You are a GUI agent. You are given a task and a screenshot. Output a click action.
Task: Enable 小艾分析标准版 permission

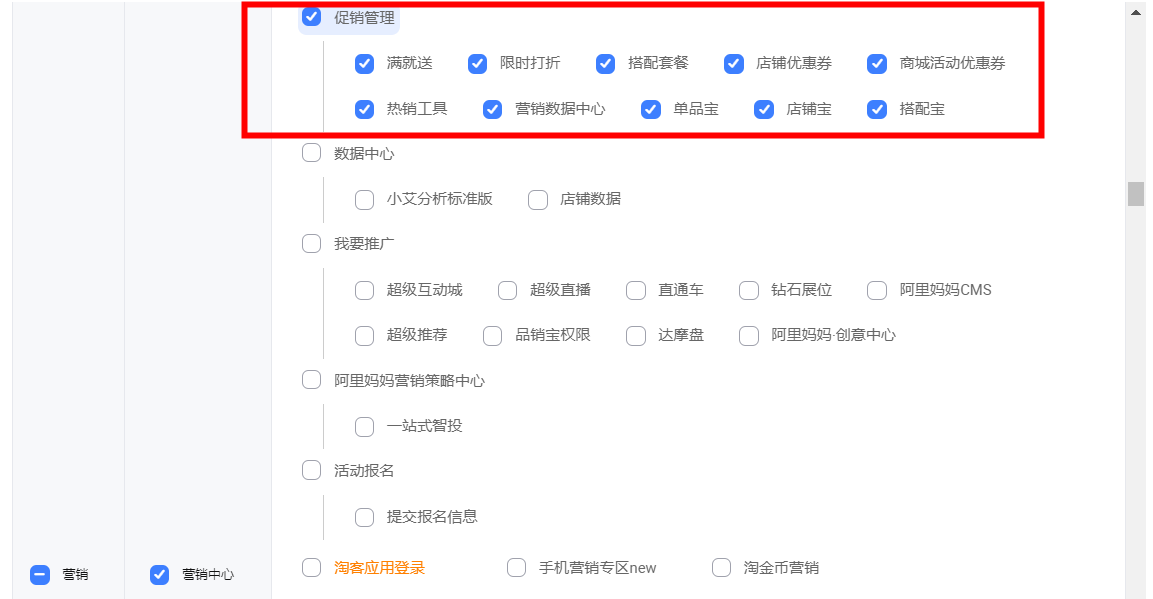(x=365, y=199)
